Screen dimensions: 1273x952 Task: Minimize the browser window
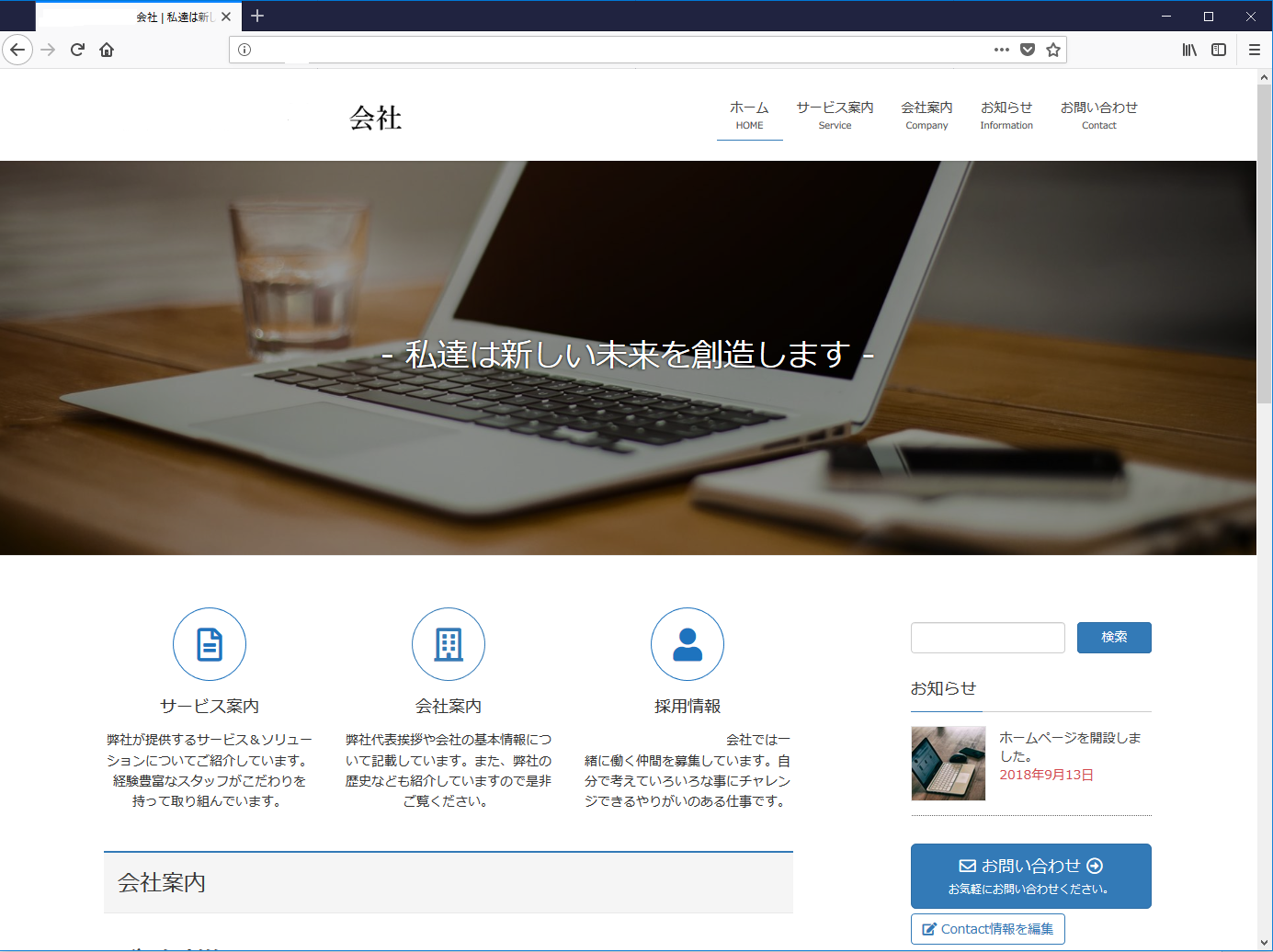(x=1166, y=17)
